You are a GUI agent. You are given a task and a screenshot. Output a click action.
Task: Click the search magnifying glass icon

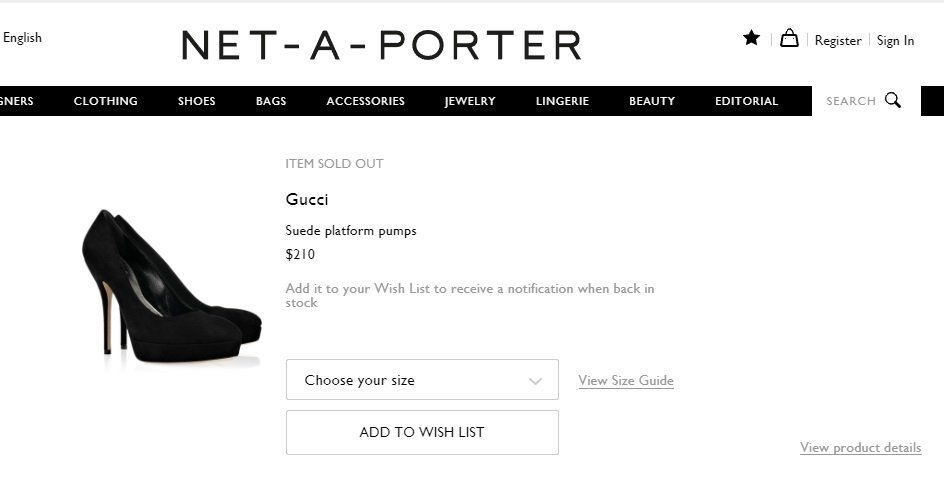tap(893, 100)
